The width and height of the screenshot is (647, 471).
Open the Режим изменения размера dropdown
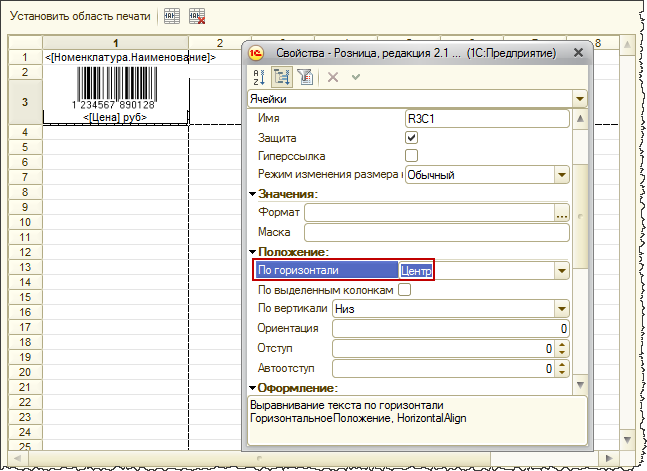[562, 175]
